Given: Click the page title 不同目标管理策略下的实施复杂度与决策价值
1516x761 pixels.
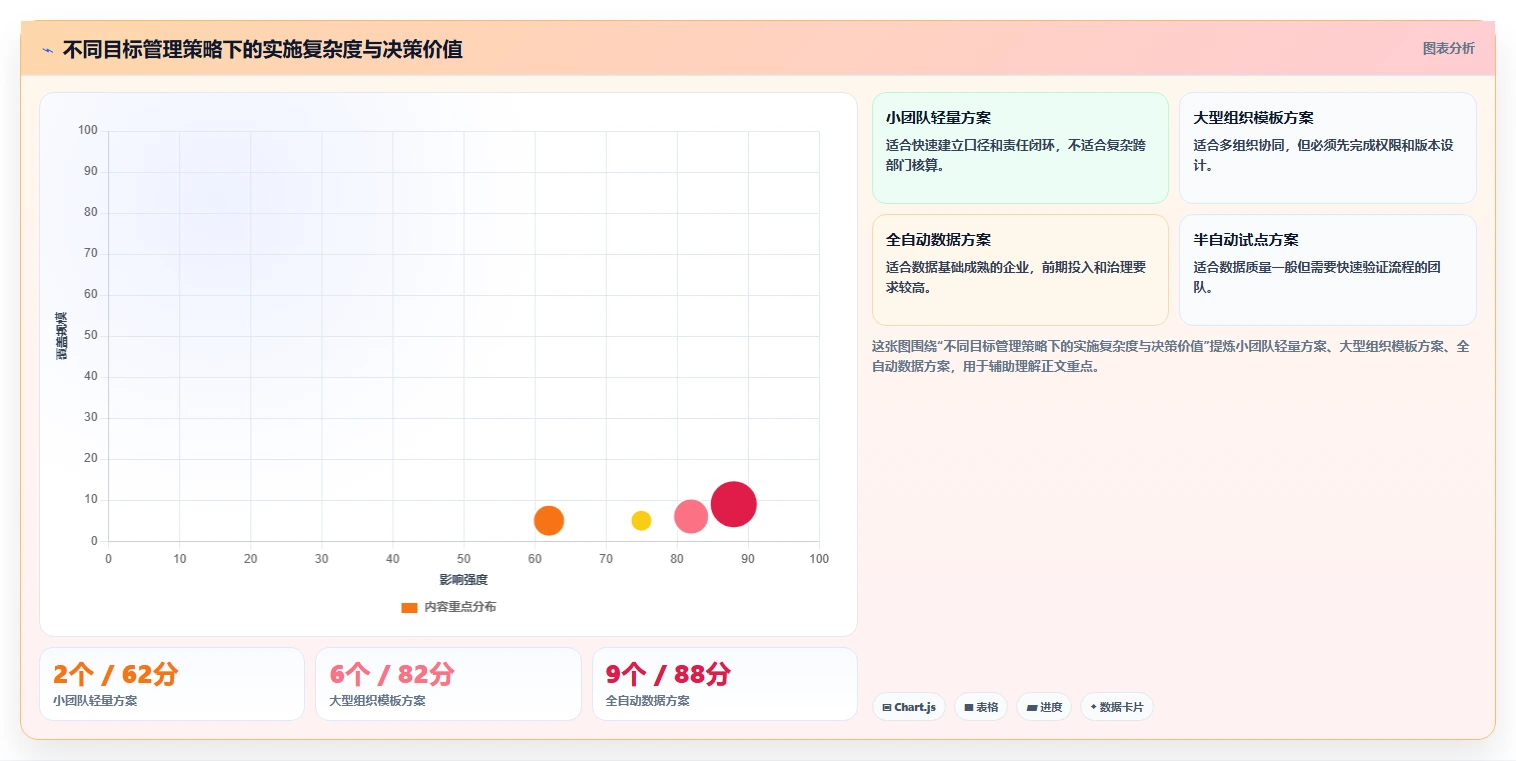Looking at the screenshot, I should point(263,49).
